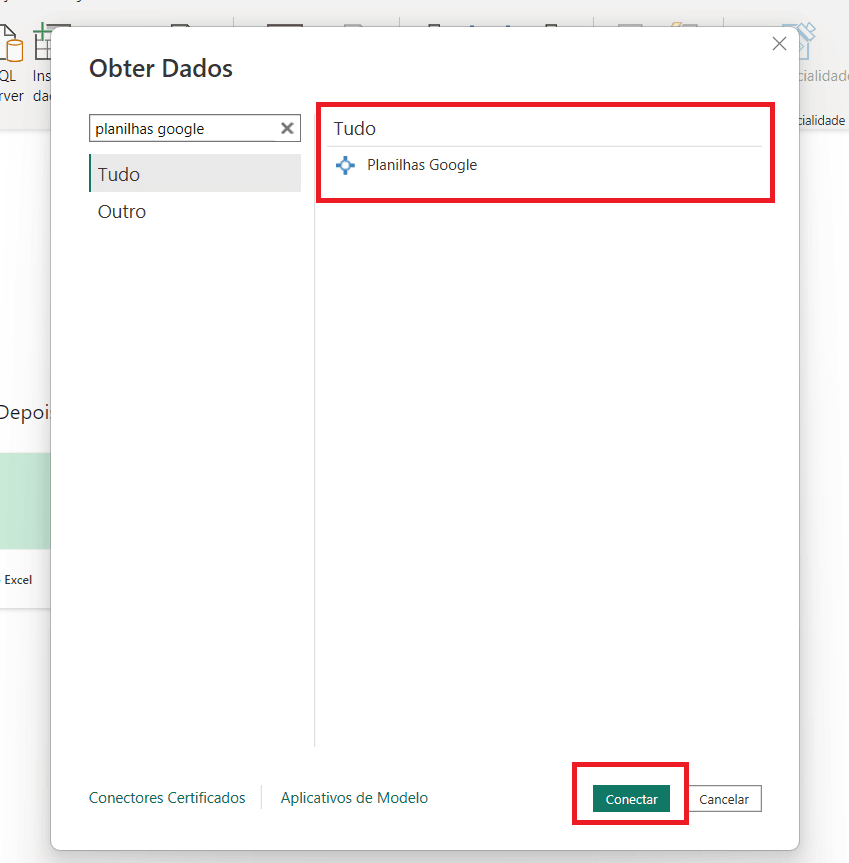Close the Obter Dados dialog

pos(779,44)
